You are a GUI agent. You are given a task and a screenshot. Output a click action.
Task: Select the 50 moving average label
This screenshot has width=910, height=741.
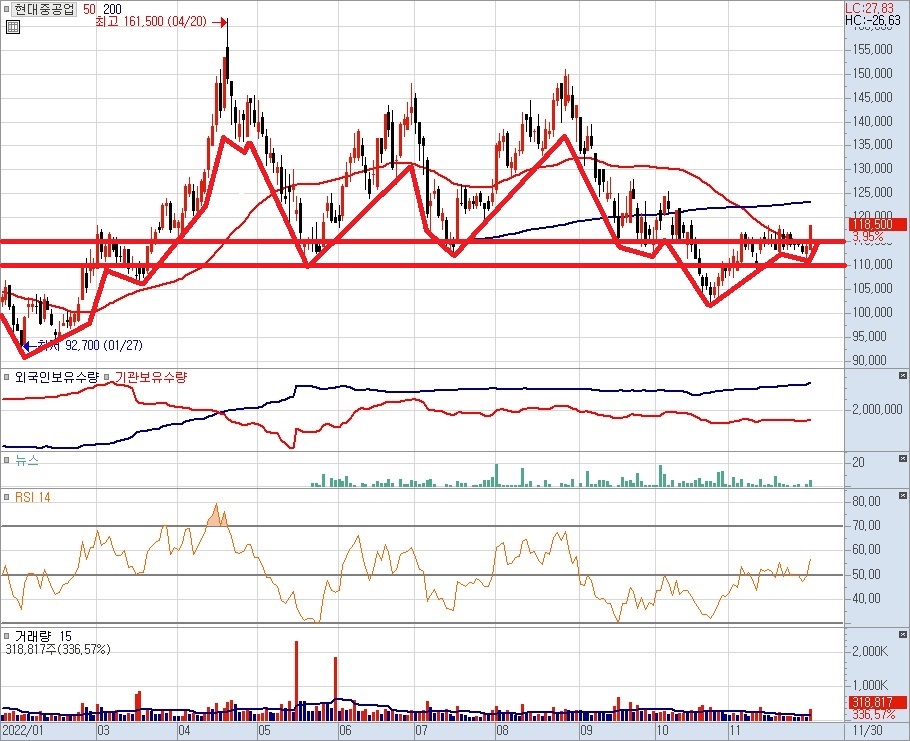(89, 9)
